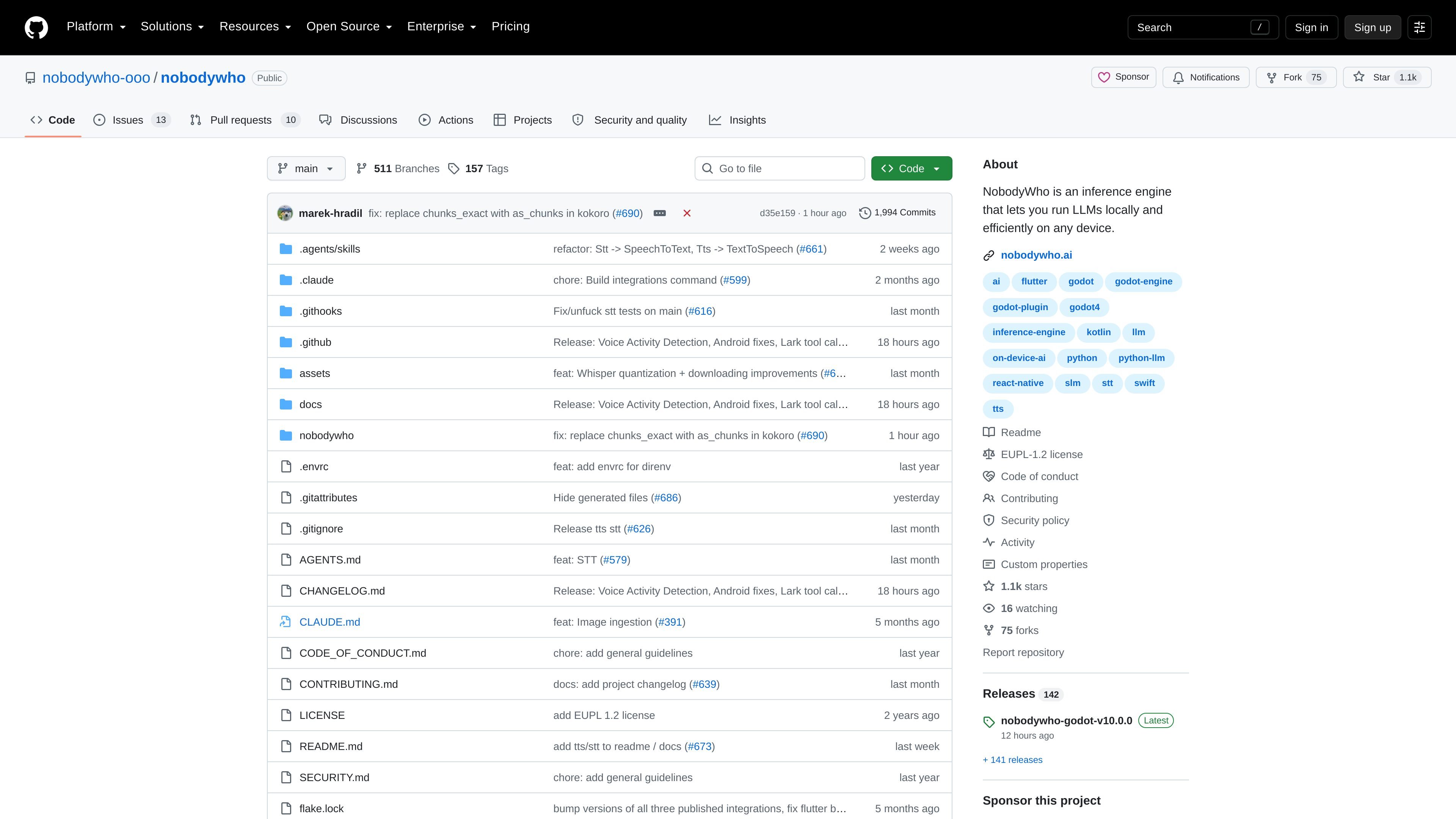Open the global navigation settings icon
This screenshot has width=1456, height=819.
click(1419, 27)
